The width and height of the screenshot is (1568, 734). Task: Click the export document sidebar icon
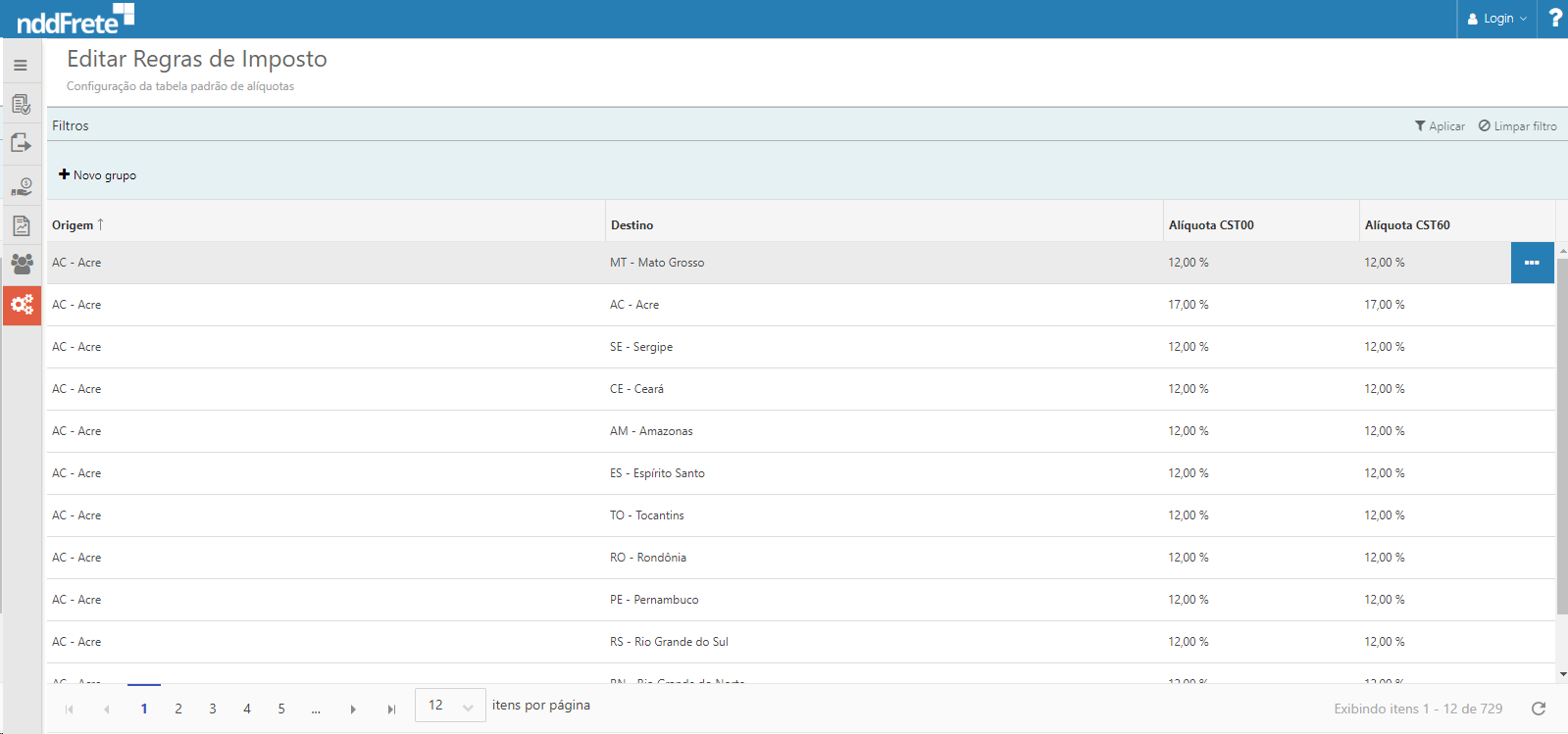(x=21, y=144)
